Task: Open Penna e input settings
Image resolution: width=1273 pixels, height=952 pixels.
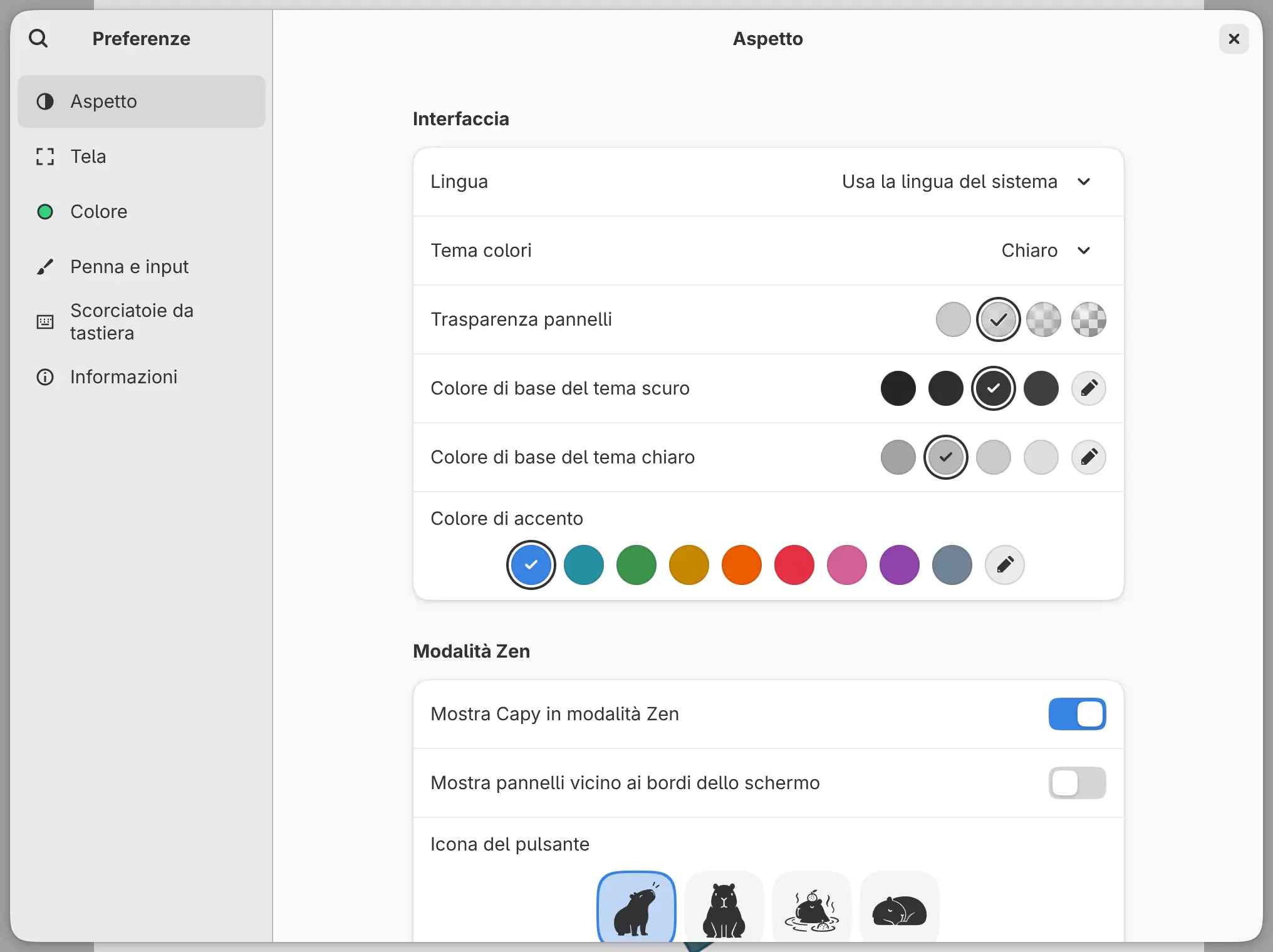Action: tap(142, 267)
